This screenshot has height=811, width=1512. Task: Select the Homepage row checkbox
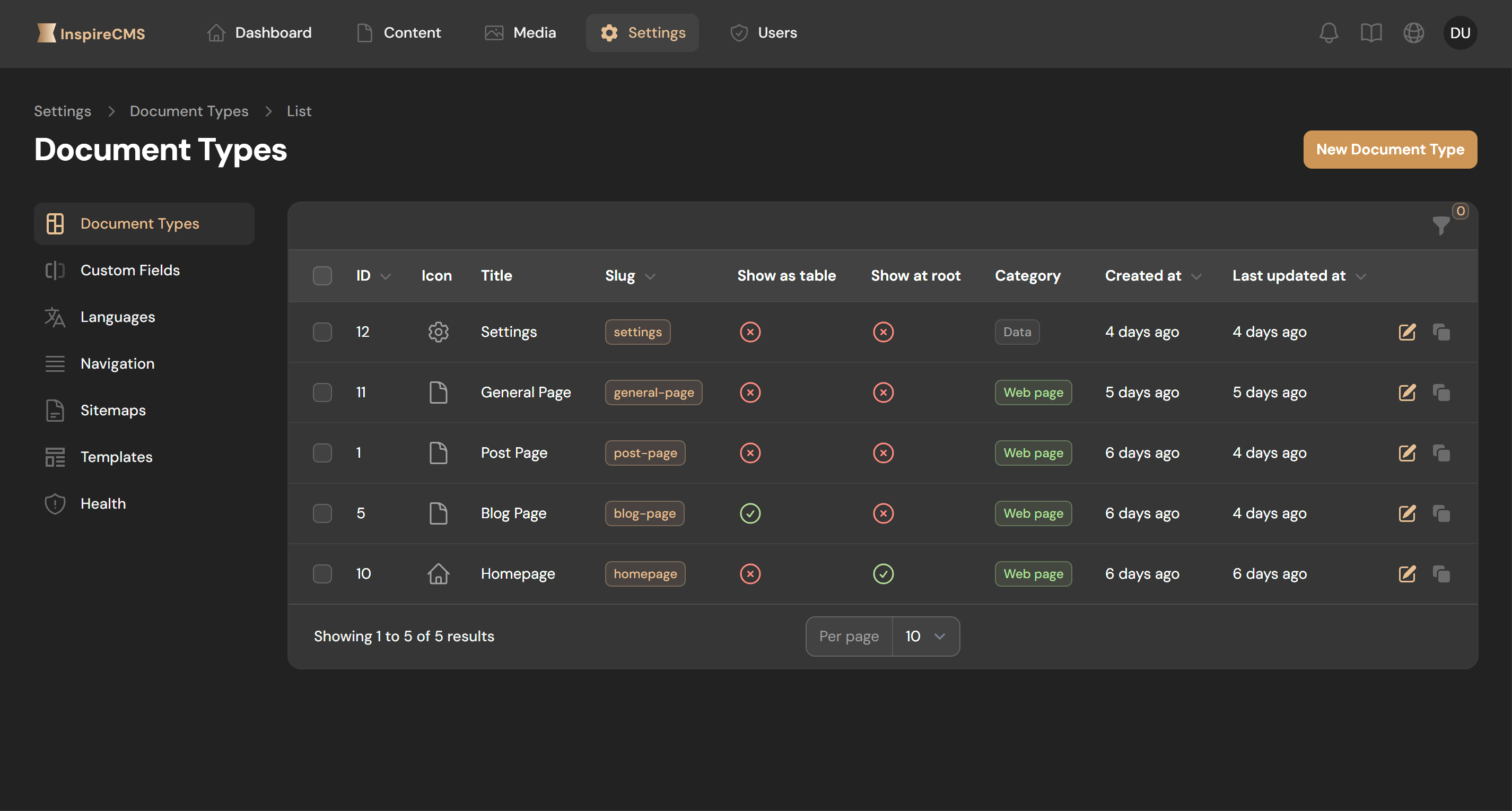click(x=322, y=574)
